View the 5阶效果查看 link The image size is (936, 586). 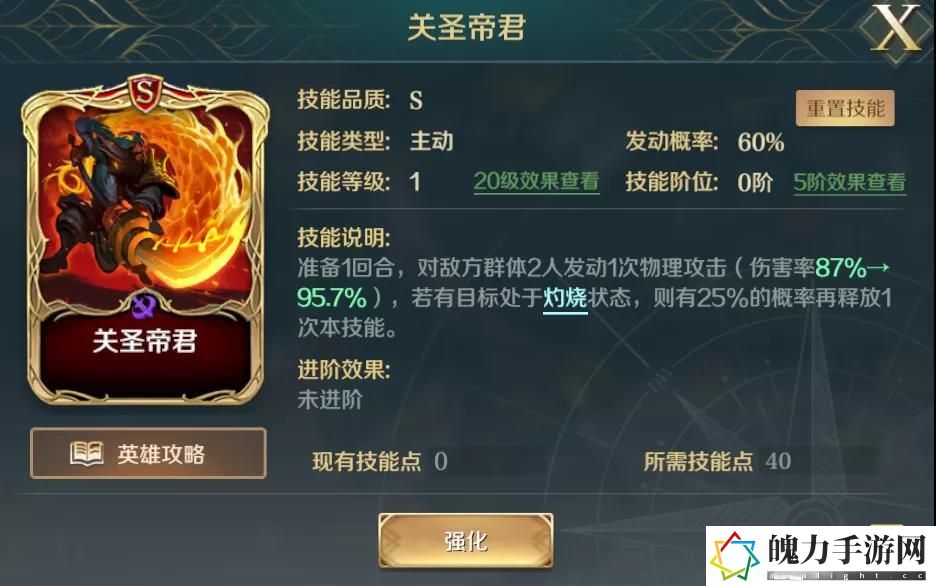point(849,182)
